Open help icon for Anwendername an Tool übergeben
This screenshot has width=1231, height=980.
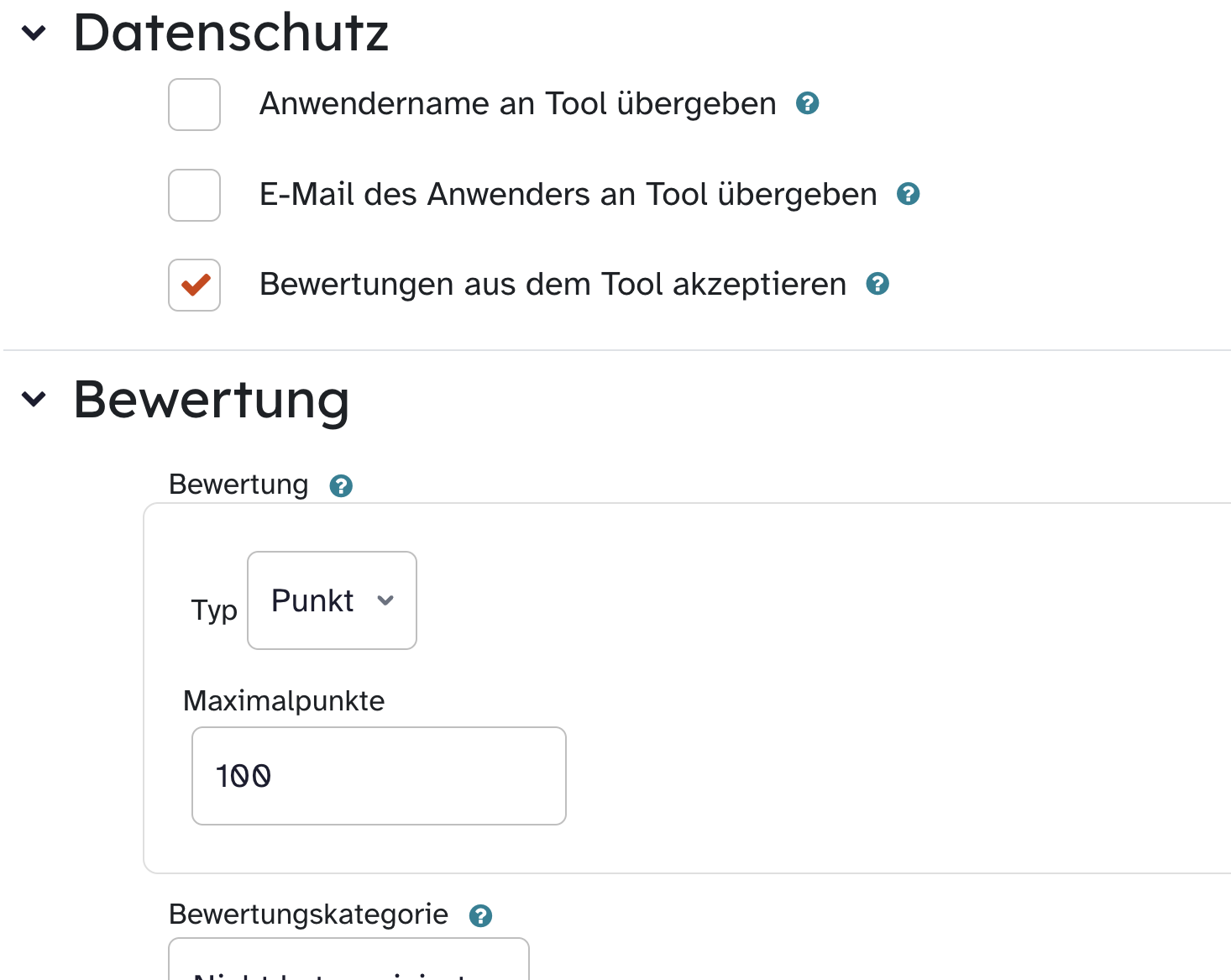(x=807, y=103)
